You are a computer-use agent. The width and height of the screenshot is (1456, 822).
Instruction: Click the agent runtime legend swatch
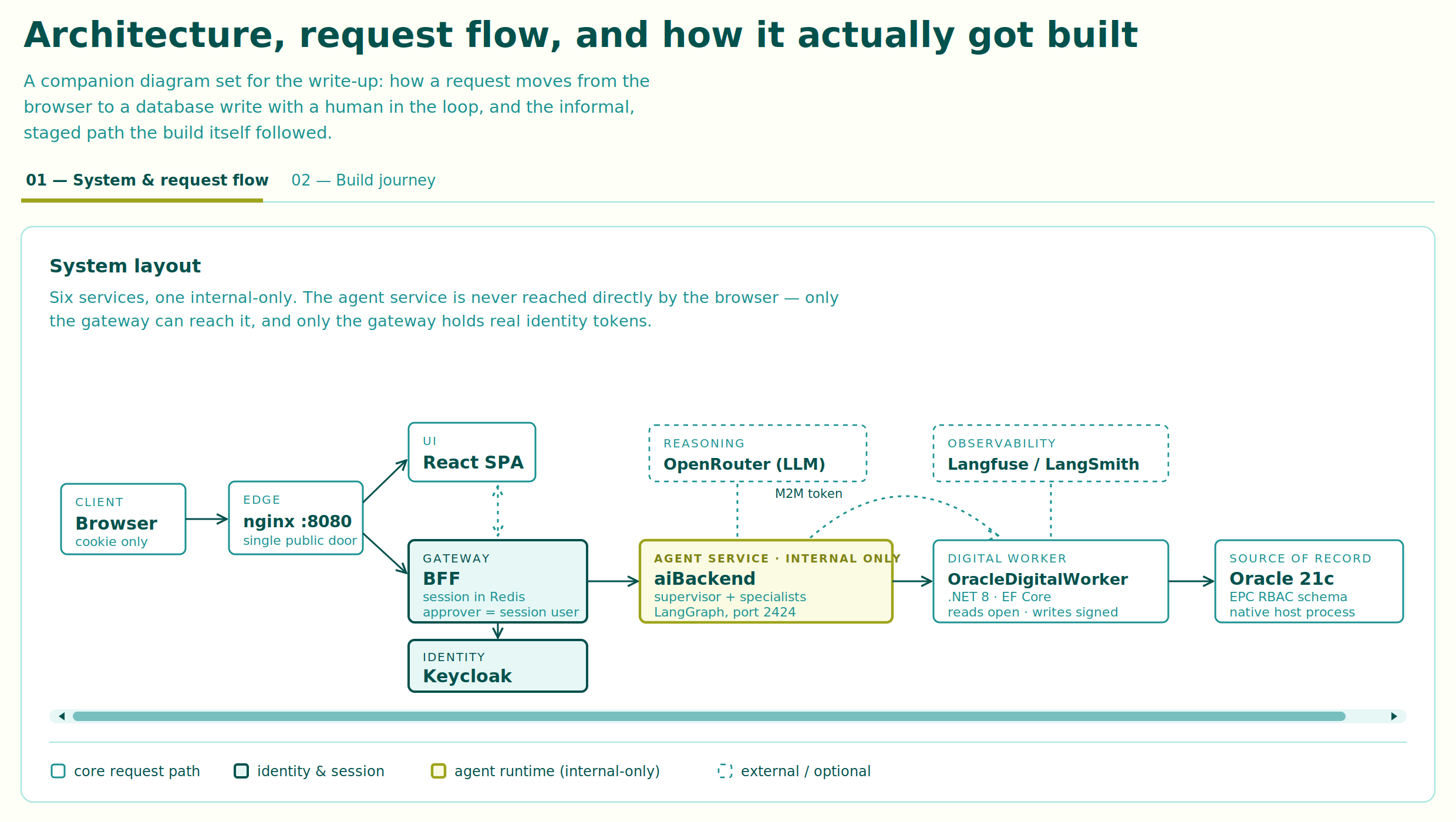click(439, 771)
